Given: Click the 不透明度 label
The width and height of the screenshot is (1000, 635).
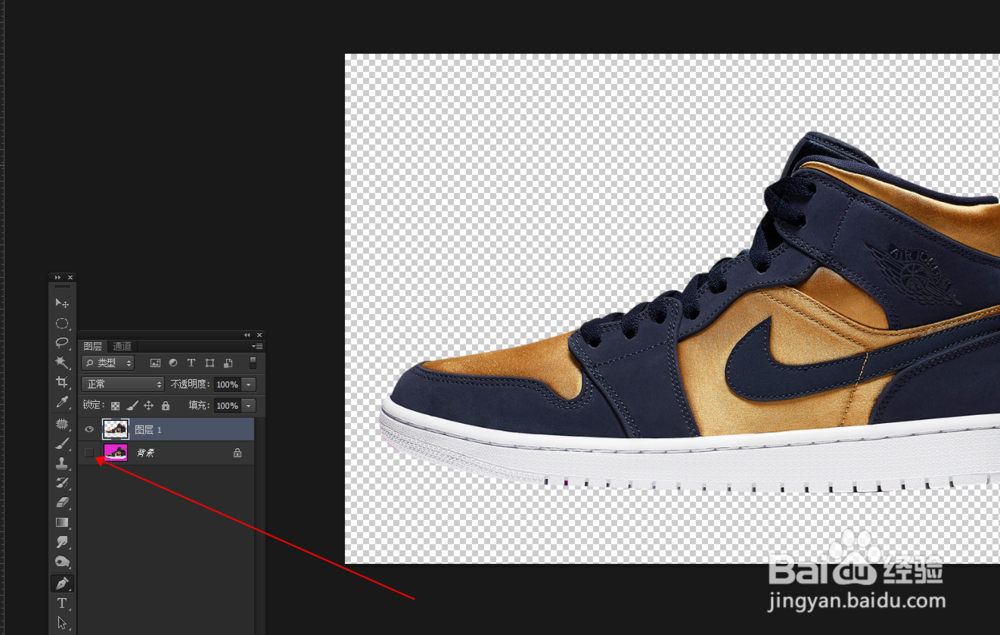Looking at the screenshot, I should 189,384.
